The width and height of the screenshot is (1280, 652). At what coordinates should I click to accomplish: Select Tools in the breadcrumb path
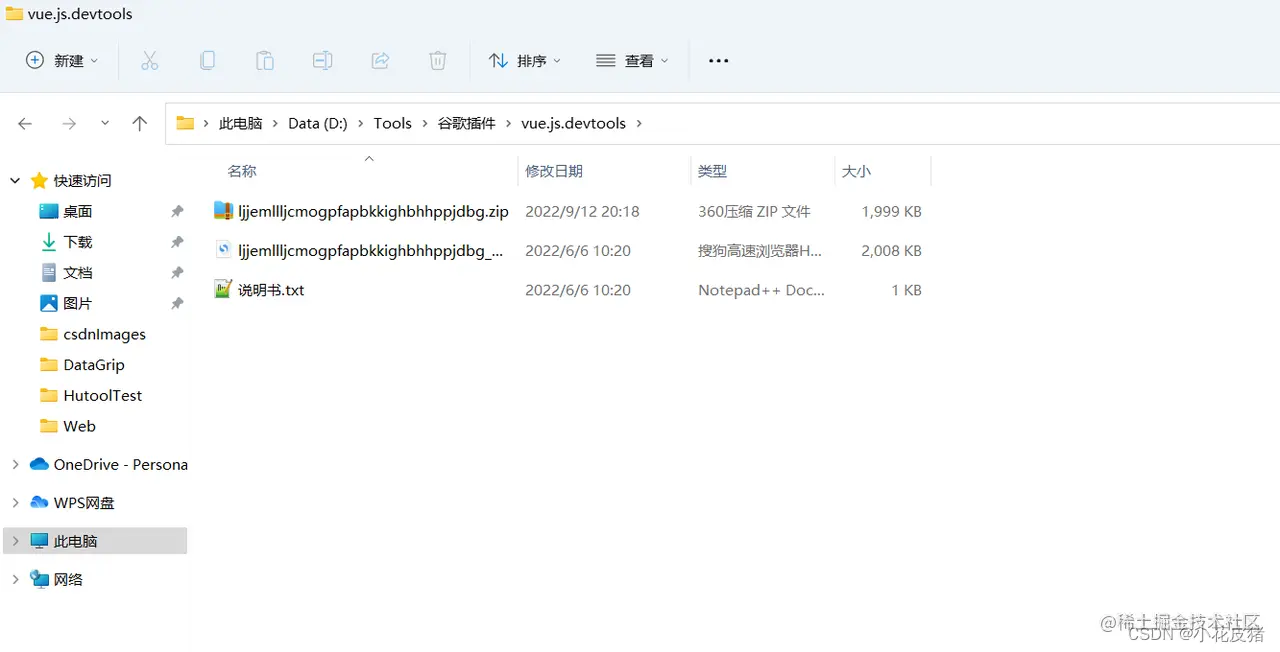pos(392,123)
